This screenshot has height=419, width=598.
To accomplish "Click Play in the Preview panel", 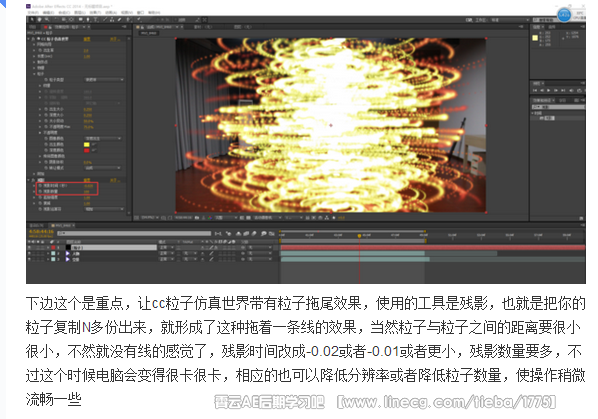I will pyautogui.click(x=549, y=90).
